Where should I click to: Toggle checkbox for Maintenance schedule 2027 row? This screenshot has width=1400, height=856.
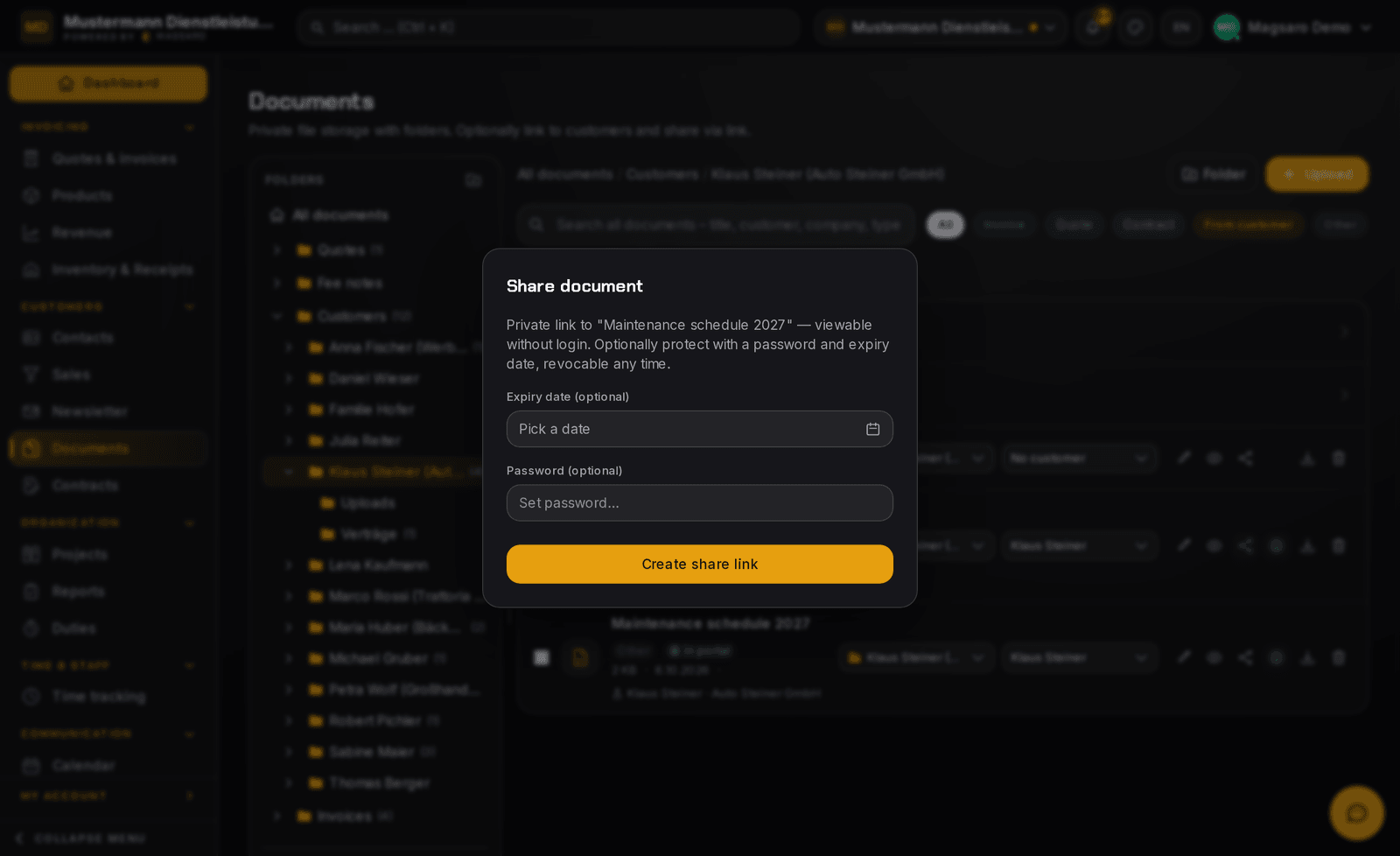(542, 657)
